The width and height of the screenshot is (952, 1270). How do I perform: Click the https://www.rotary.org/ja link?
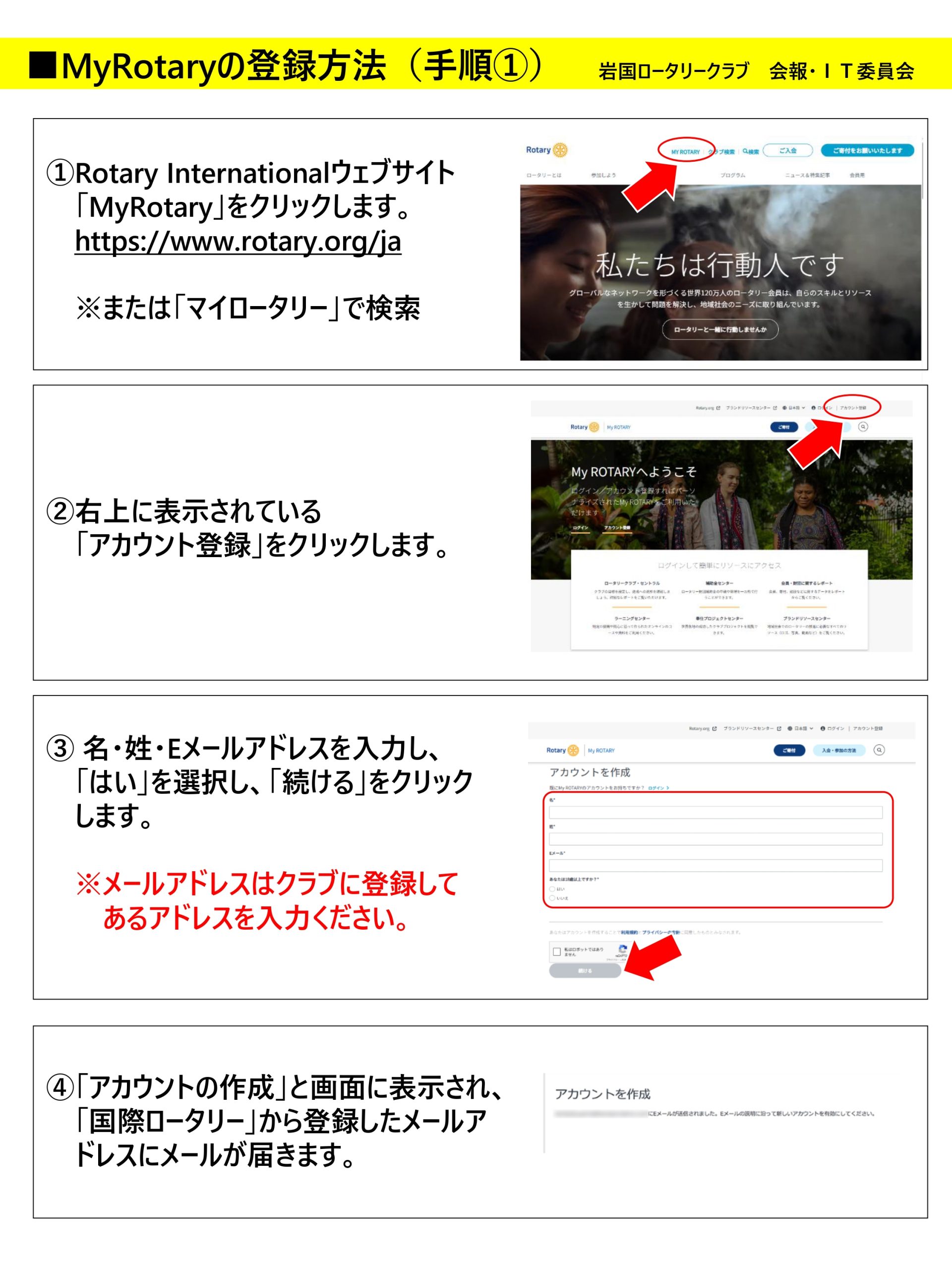238,242
